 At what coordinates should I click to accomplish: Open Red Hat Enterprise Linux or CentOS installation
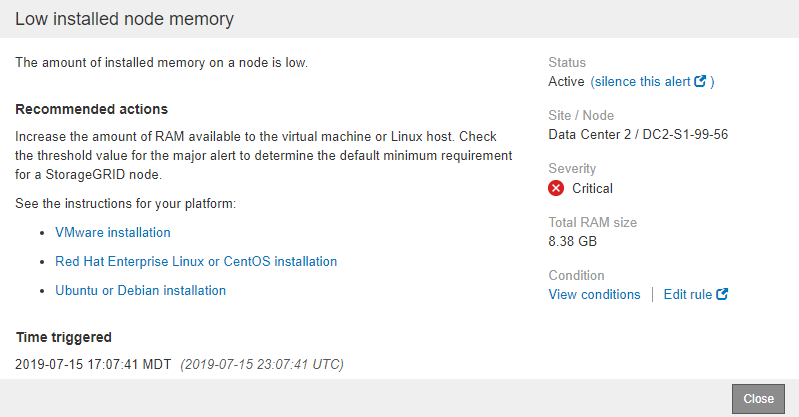click(196, 261)
